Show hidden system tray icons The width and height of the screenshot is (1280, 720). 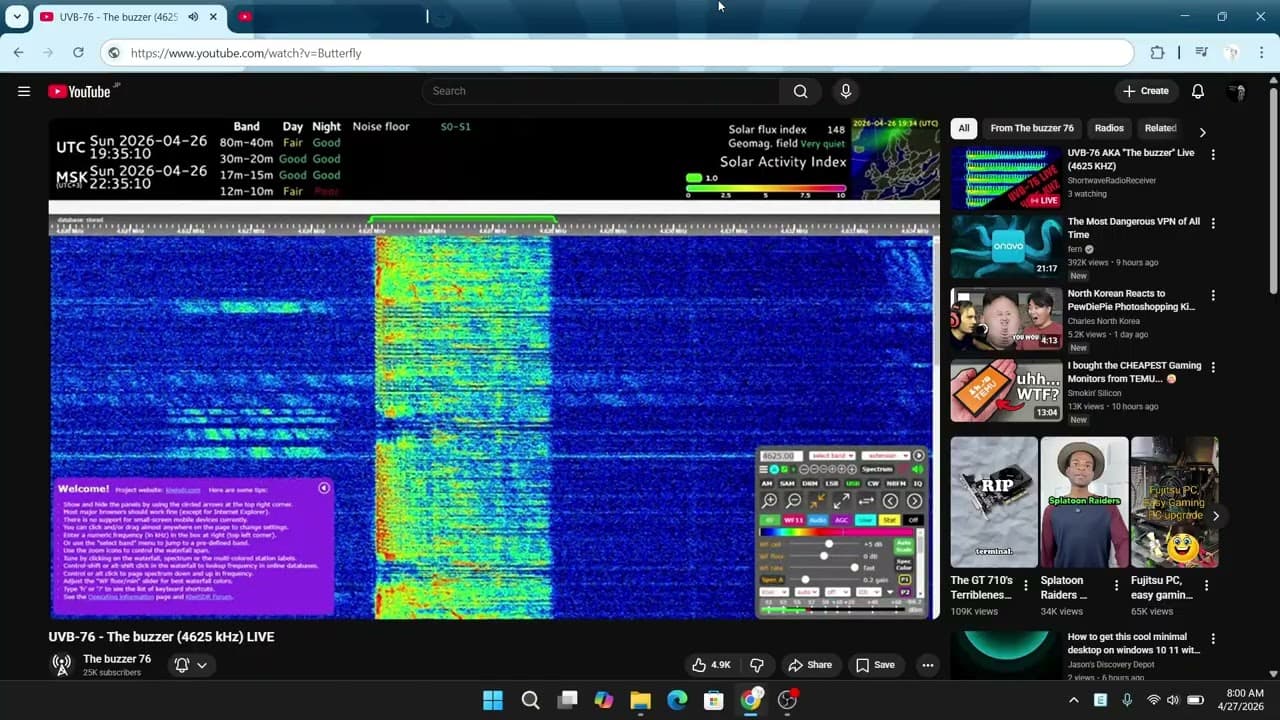pyautogui.click(x=1074, y=700)
